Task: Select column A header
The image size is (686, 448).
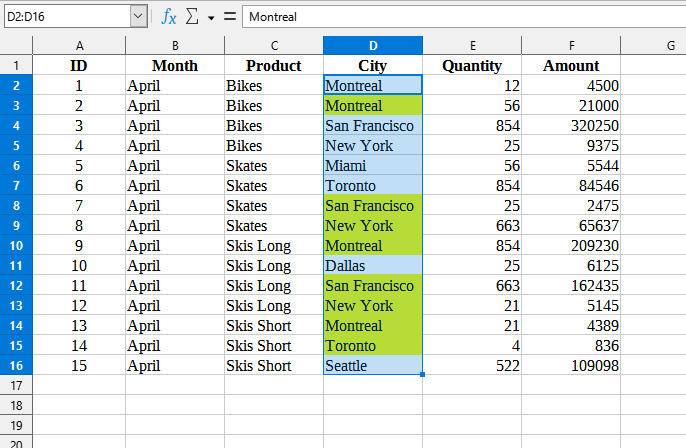Action: tap(79, 46)
